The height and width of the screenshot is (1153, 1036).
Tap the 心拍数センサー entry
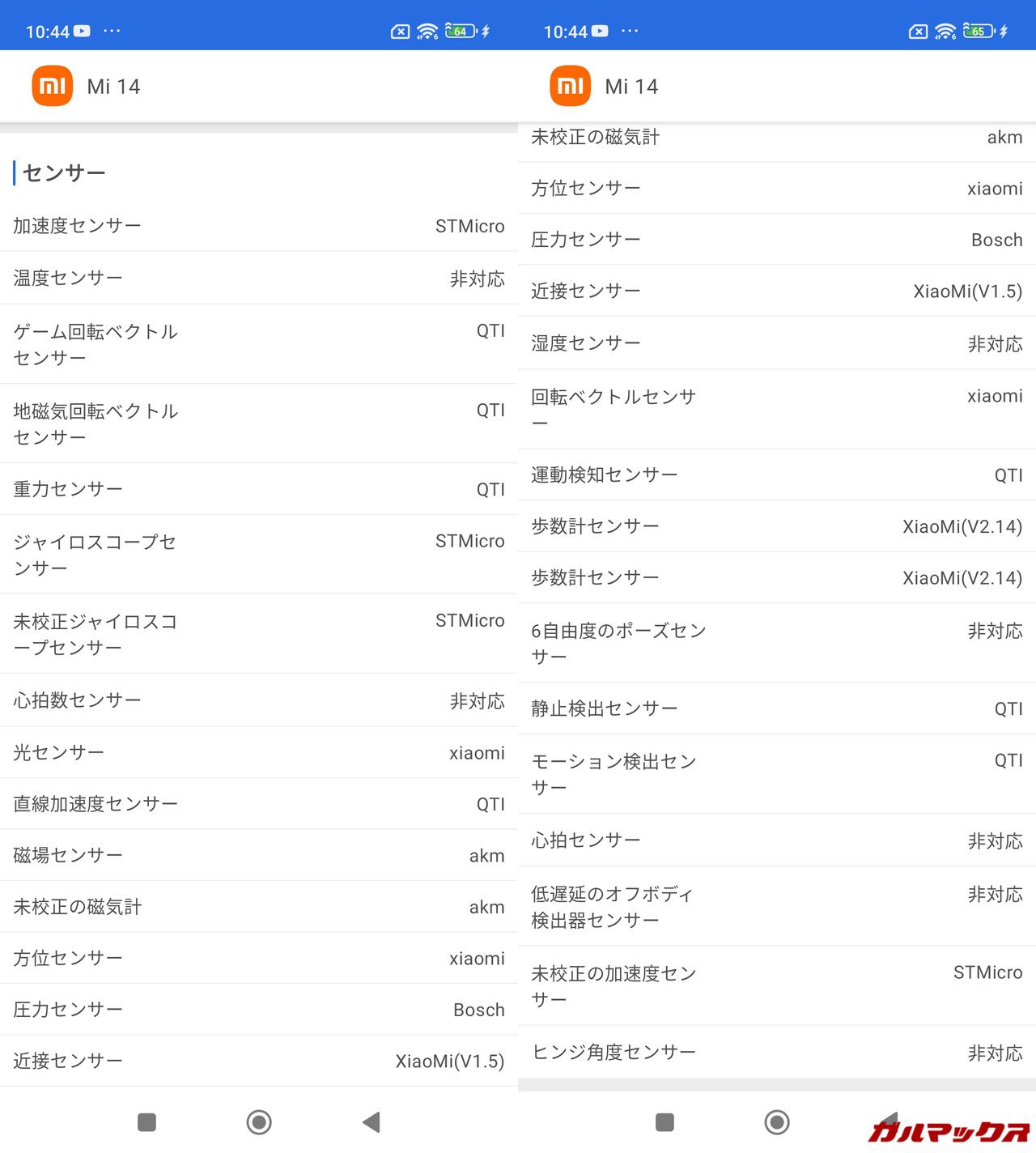pyautogui.click(x=259, y=700)
